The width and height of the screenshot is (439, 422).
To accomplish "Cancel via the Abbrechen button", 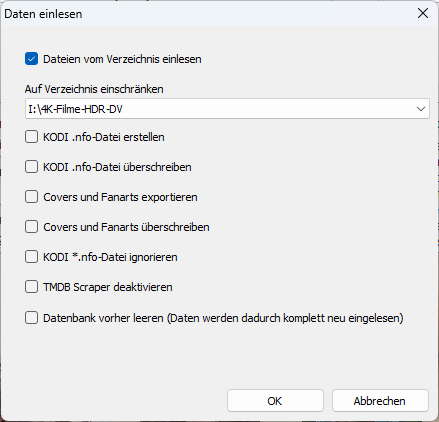I will (x=380, y=401).
